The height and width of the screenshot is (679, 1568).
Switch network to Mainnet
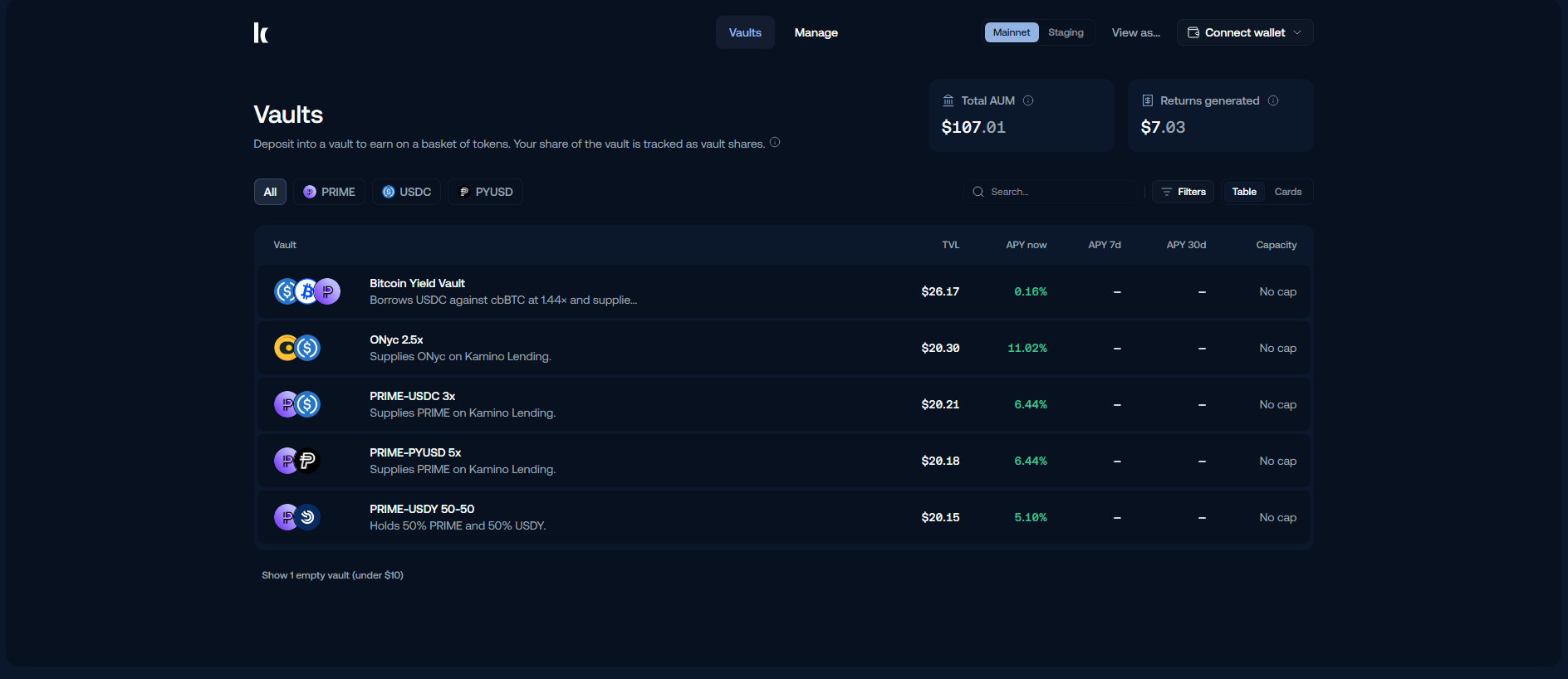click(x=1012, y=32)
